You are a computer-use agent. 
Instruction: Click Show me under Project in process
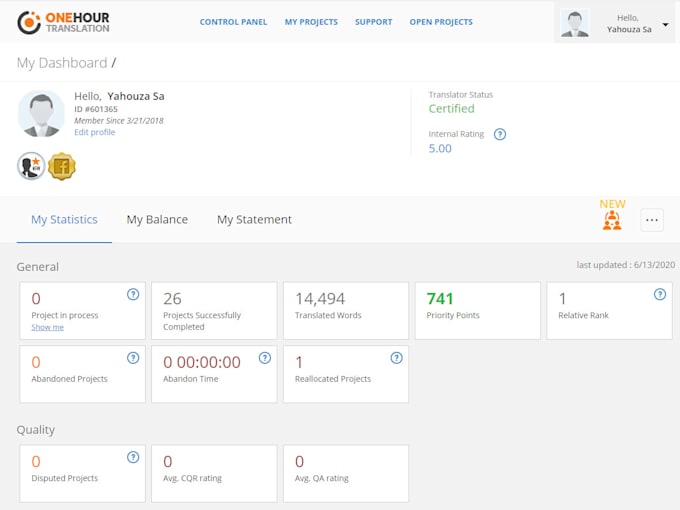(47, 327)
